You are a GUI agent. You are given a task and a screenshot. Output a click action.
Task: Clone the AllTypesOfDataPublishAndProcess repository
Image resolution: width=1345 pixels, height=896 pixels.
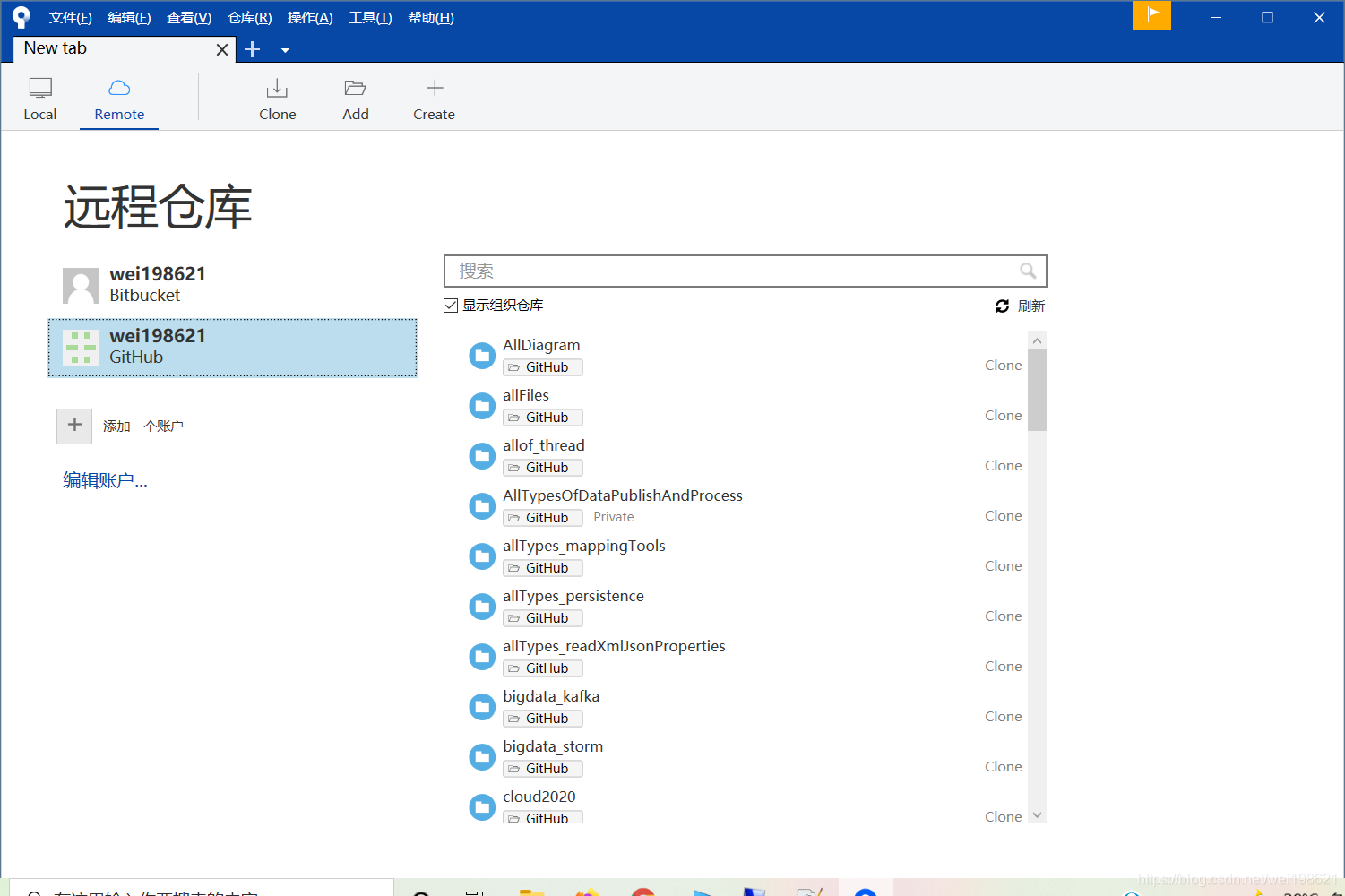[x=1003, y=516]
